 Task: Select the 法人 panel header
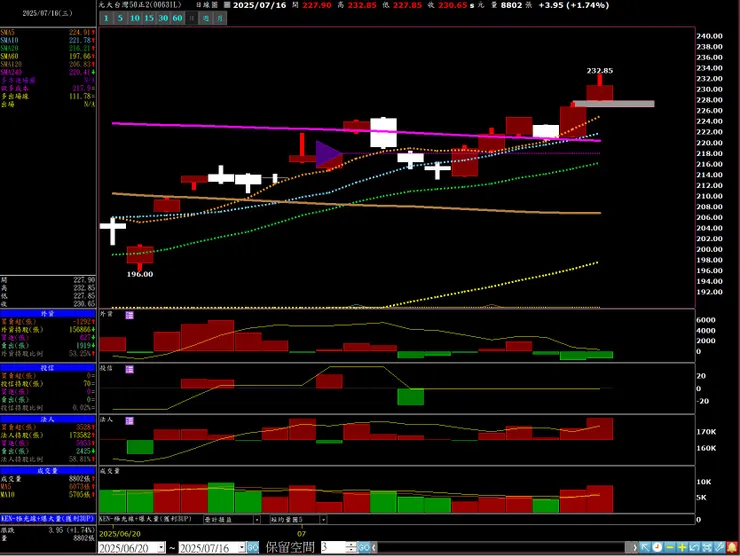[48, 419]
